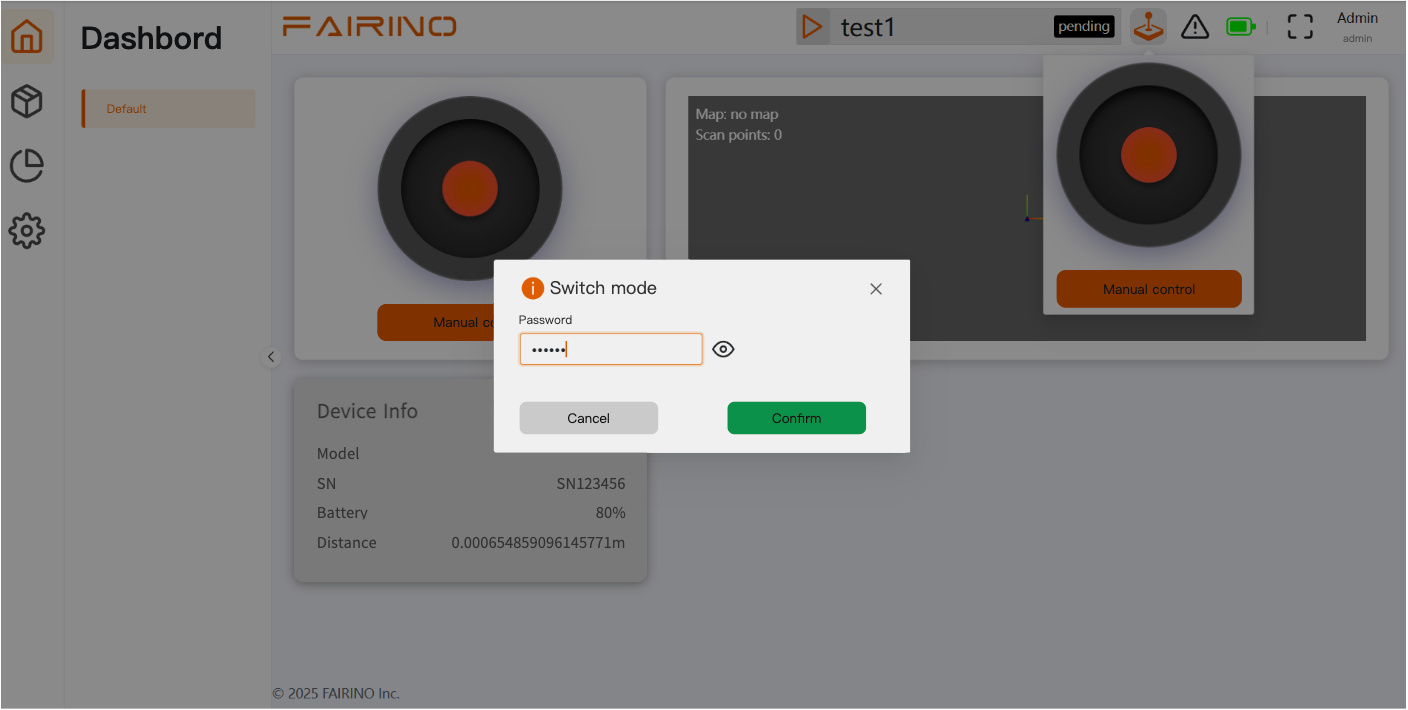This screenshot has height=710, width=1408.
Task: Open the pie chart statistics icon
Action: point(27,166)
